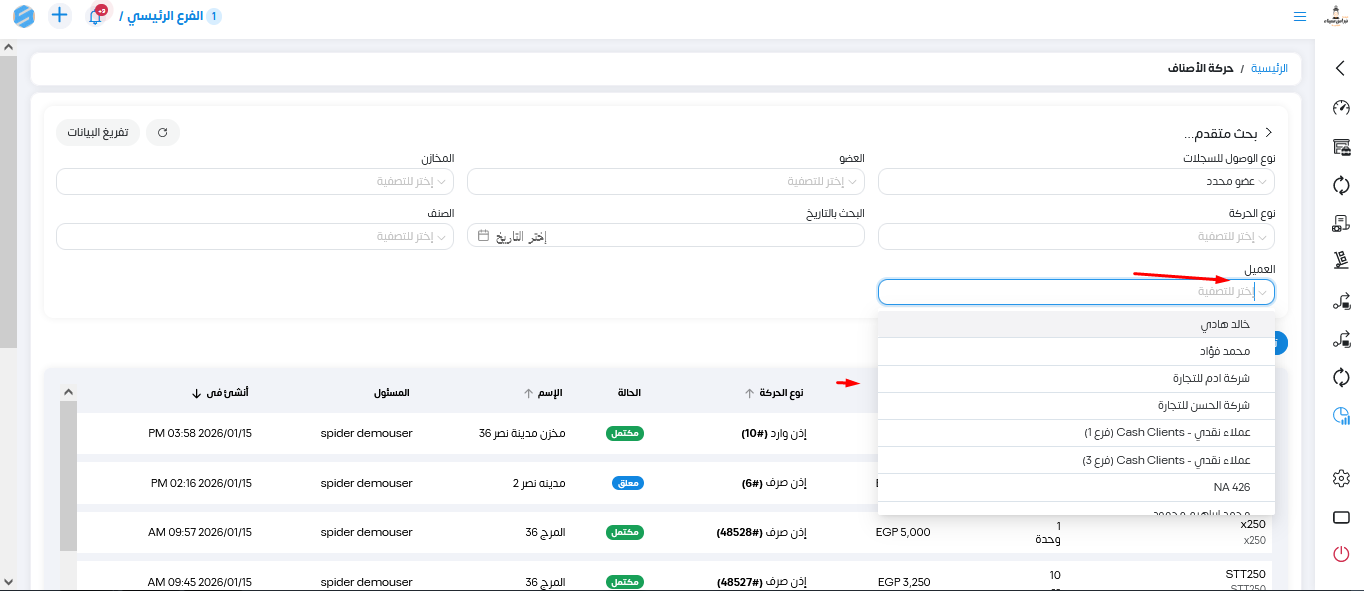Image resolution: width=1364 pixels, height=591 pixels.
Task: Pick NA 426 from the client options
Action: tap(1076, 487)
